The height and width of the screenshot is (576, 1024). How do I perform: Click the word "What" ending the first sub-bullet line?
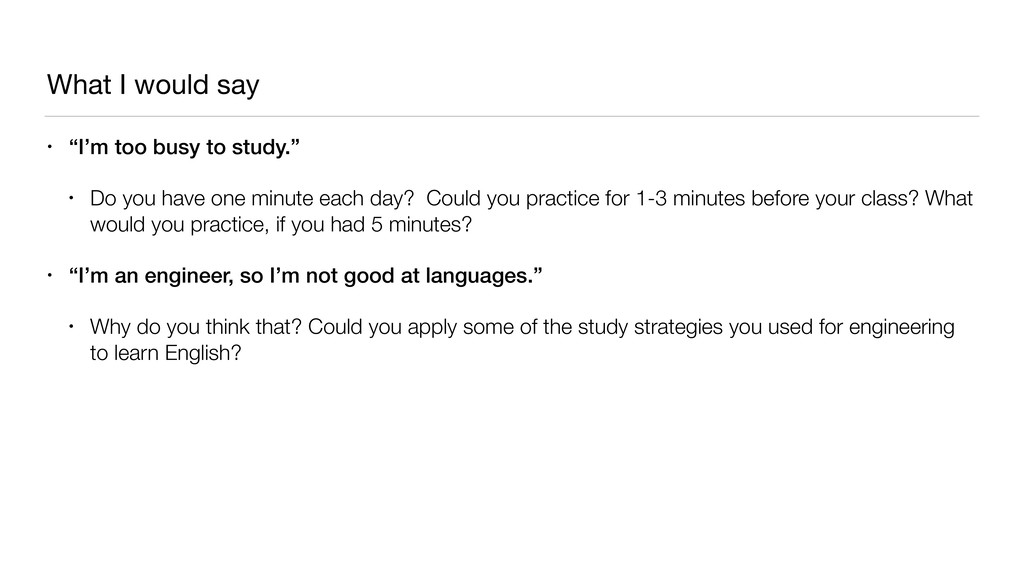click(x=948, y=199)
